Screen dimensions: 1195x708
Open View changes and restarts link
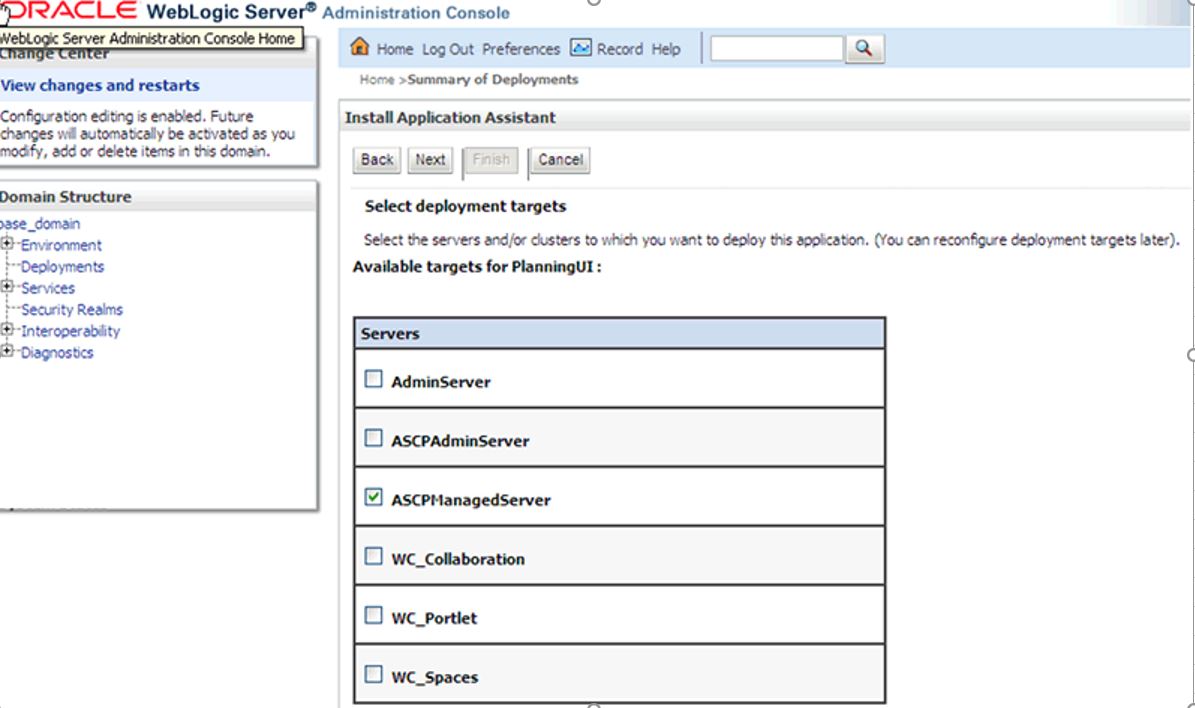[x=100, y=85]
